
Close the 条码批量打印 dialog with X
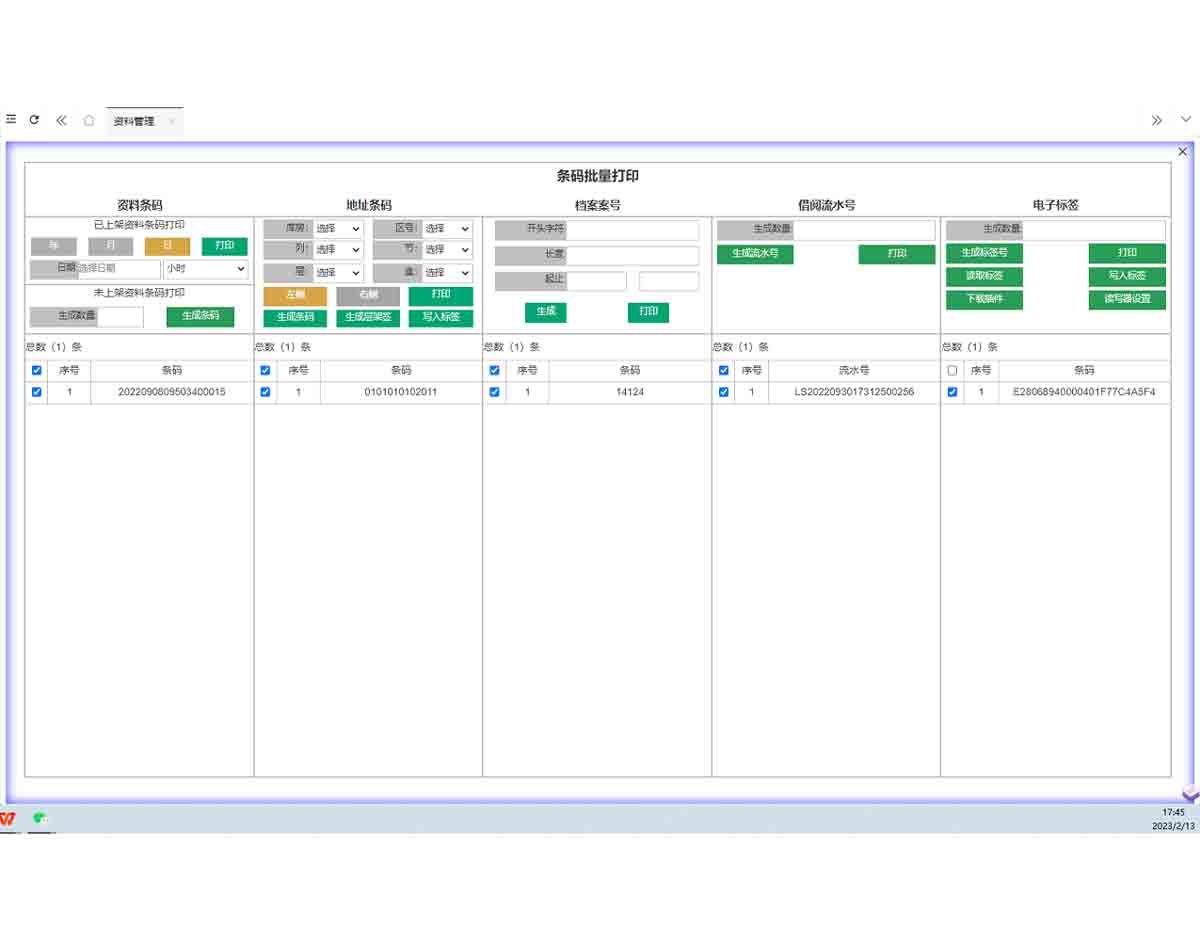(x=1182, y=152)
